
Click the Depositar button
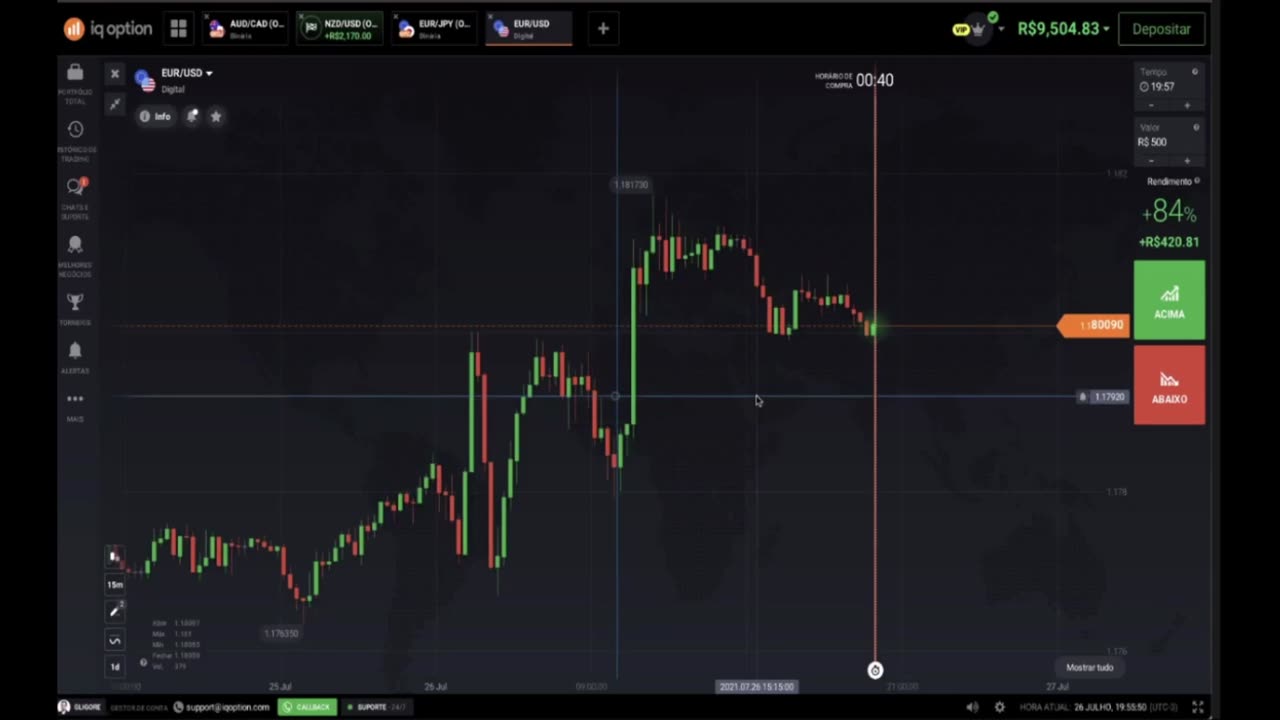pos(1161,29)
